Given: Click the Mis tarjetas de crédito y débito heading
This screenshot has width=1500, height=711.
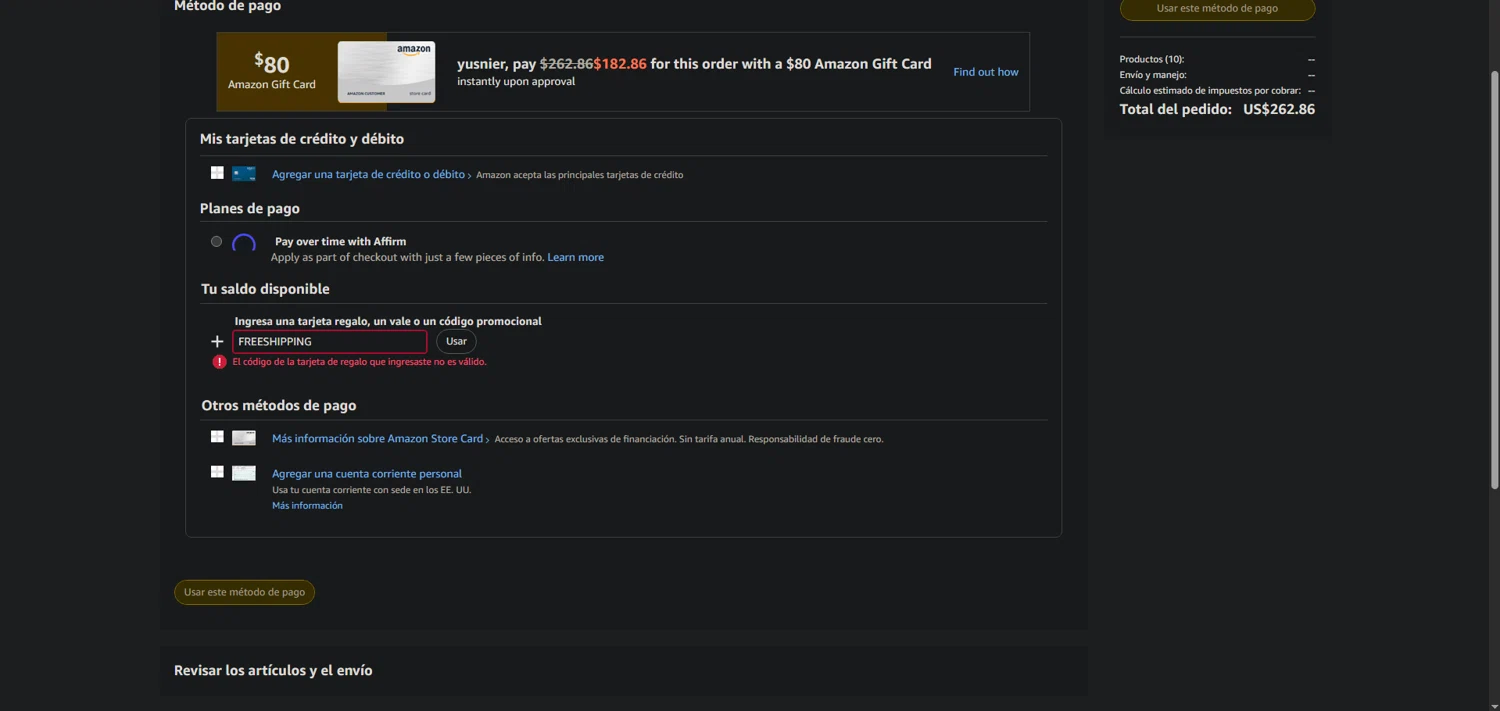Looking at the screenshot, I should (x=302, y=139).
